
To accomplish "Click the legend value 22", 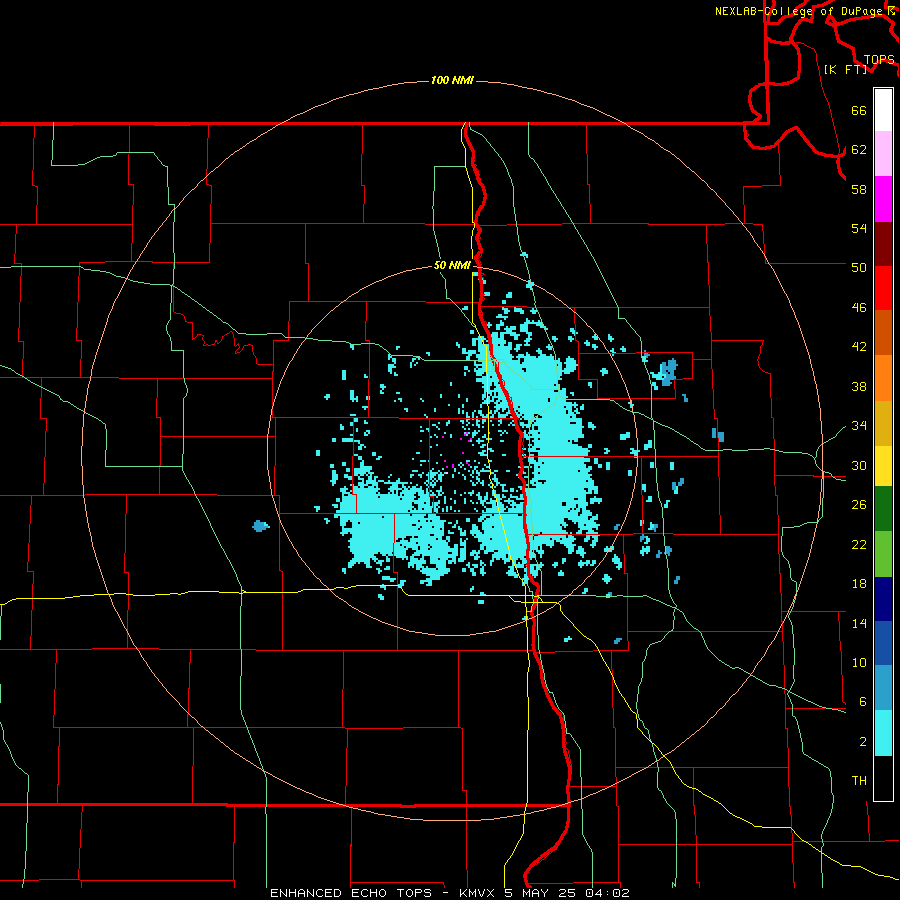I will (859, 544).
